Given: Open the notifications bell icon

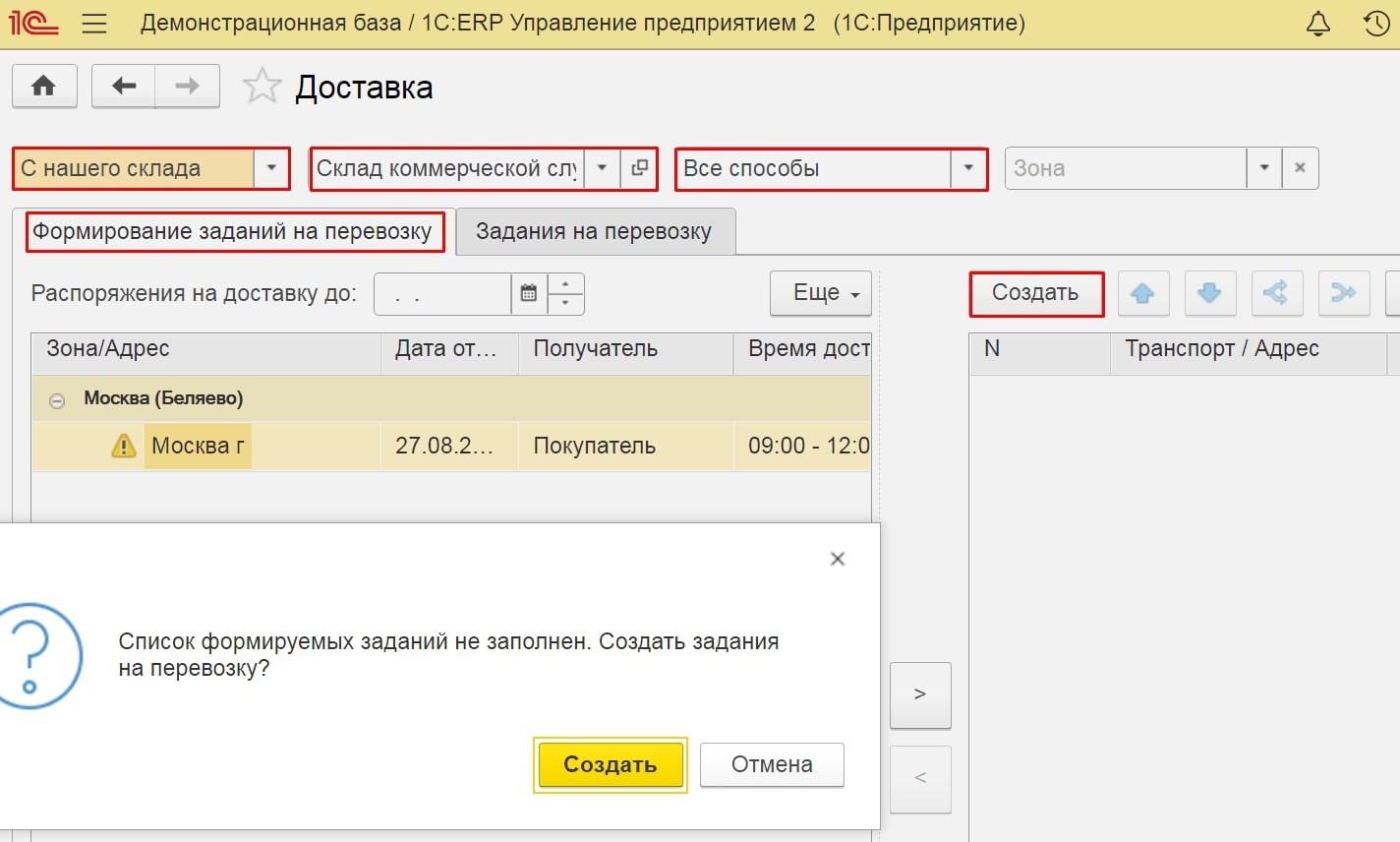Looking at the screenshot, I should [1317, 21].
